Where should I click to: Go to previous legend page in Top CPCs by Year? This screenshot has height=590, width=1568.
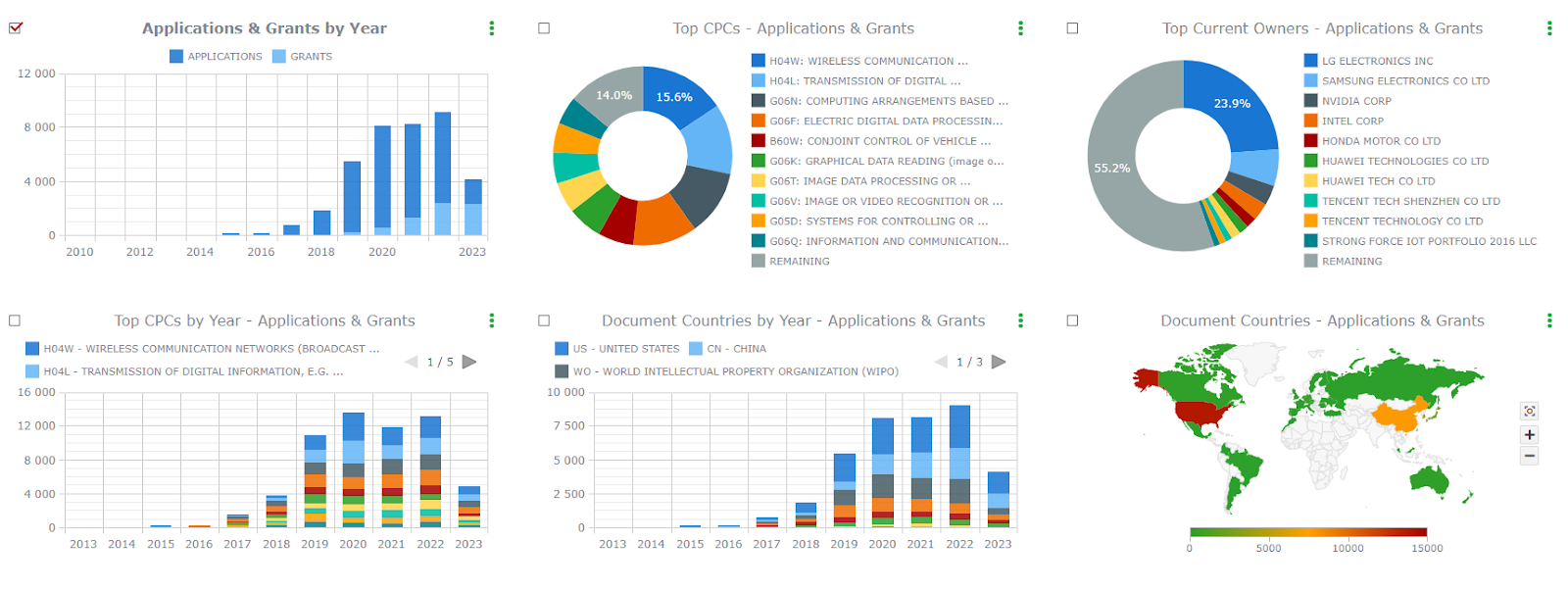(412, 362)
